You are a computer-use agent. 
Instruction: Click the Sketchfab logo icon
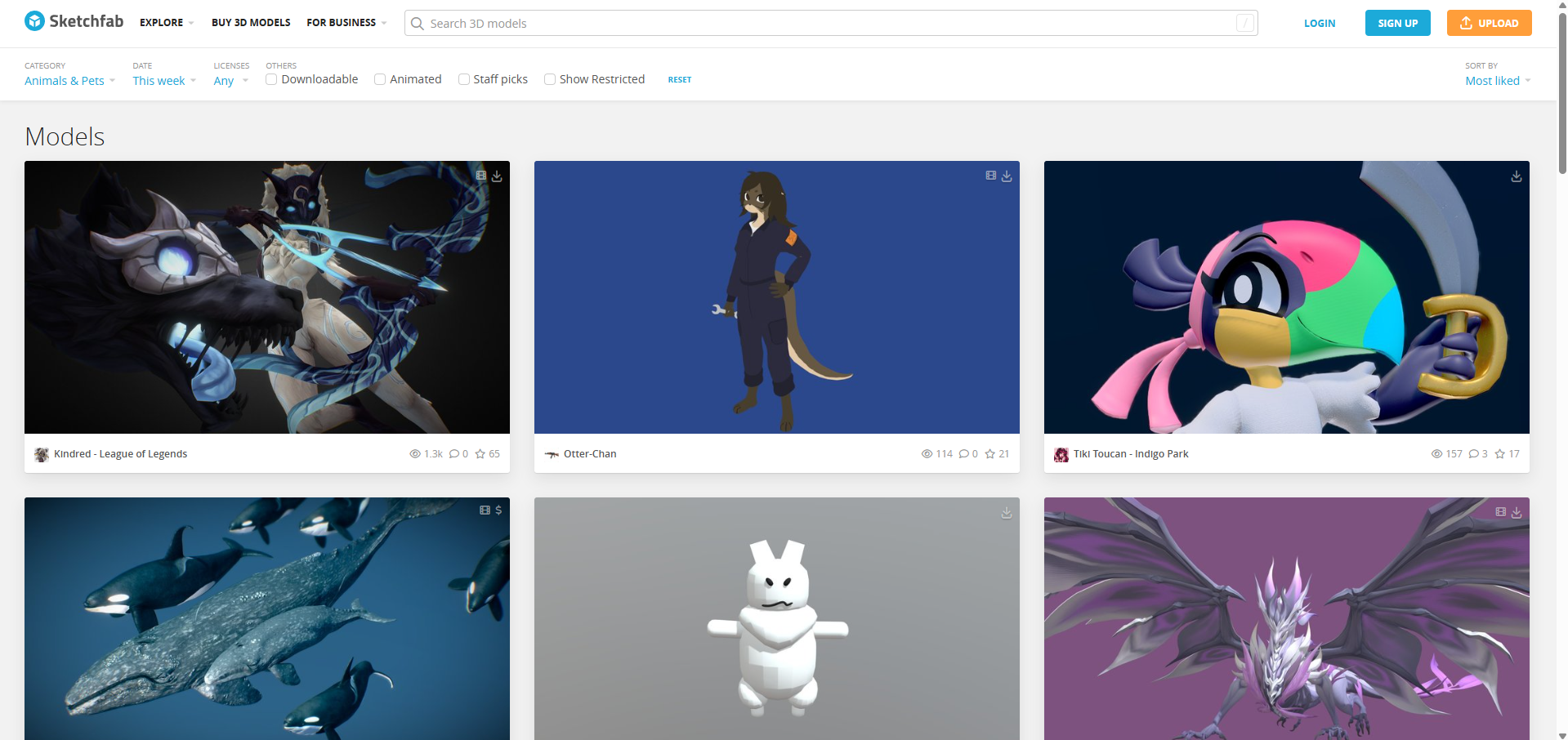click(35, 21)
